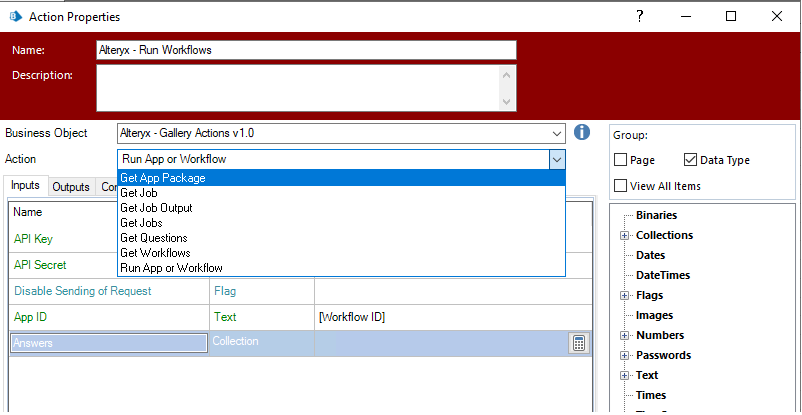Minimize the Action Properties window
Screen dimensions: 802x415
point(686,16)
